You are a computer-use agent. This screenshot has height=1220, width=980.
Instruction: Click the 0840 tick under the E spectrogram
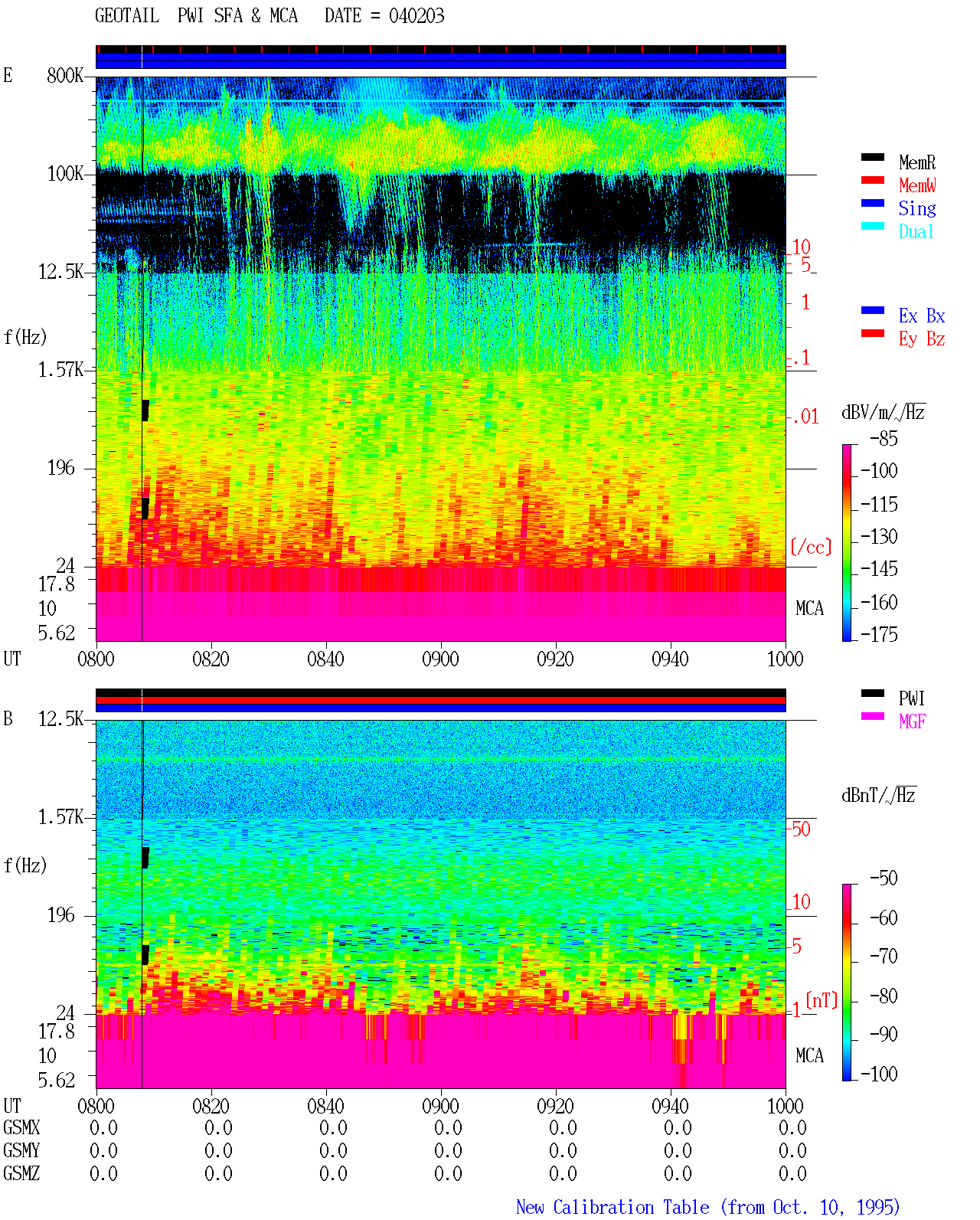(325, 659)
